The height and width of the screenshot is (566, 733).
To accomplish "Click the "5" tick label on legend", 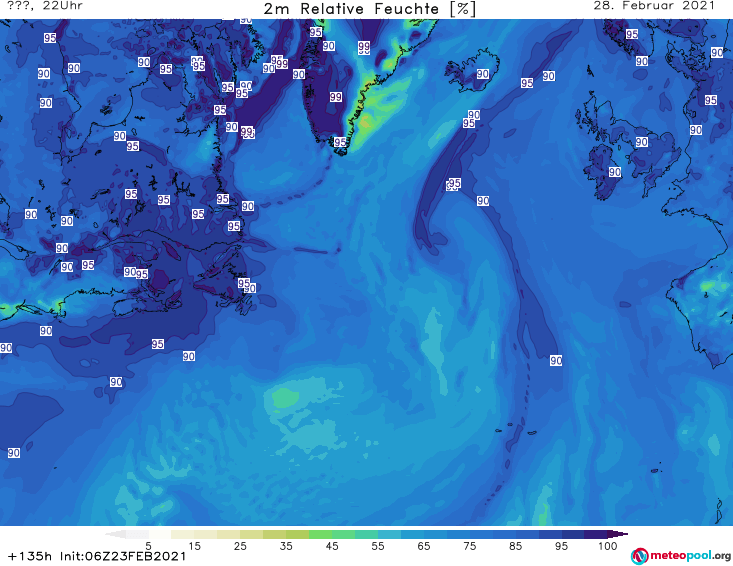I will click(x=148, y=546).
